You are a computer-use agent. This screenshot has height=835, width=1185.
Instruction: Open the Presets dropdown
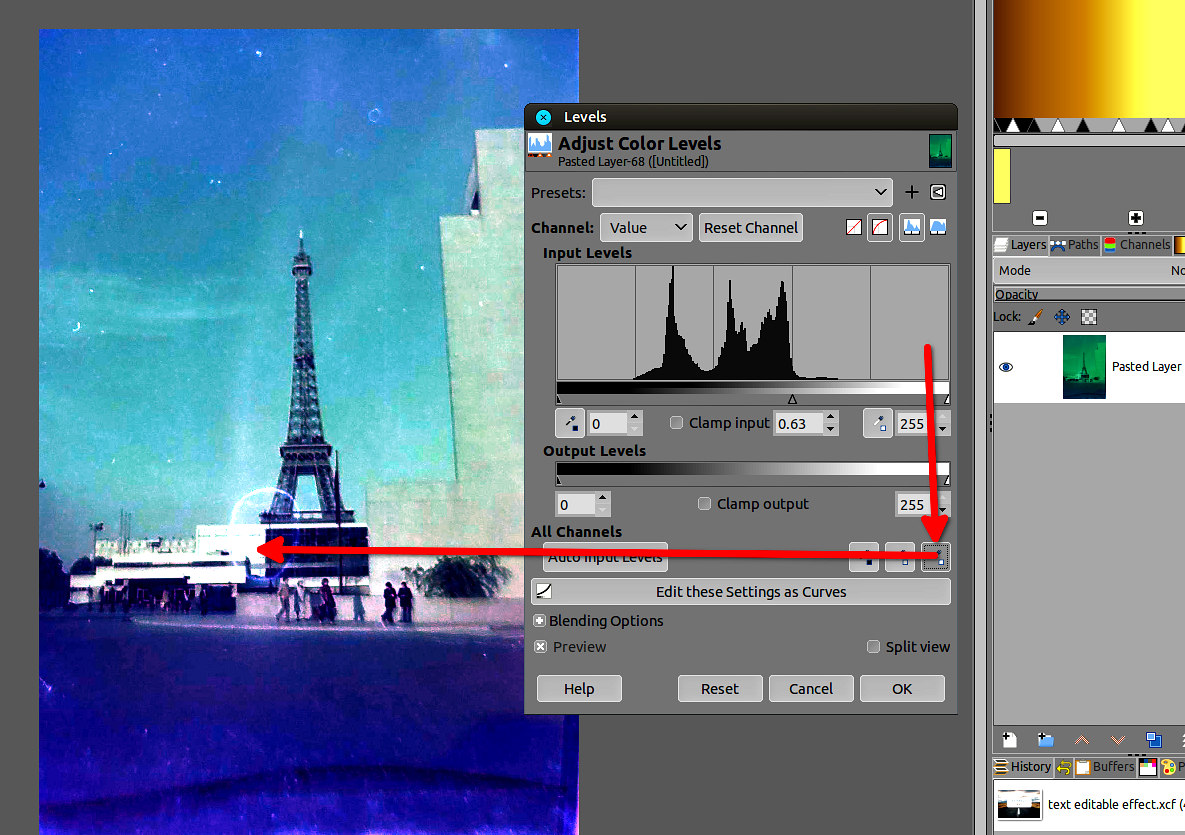742,192
